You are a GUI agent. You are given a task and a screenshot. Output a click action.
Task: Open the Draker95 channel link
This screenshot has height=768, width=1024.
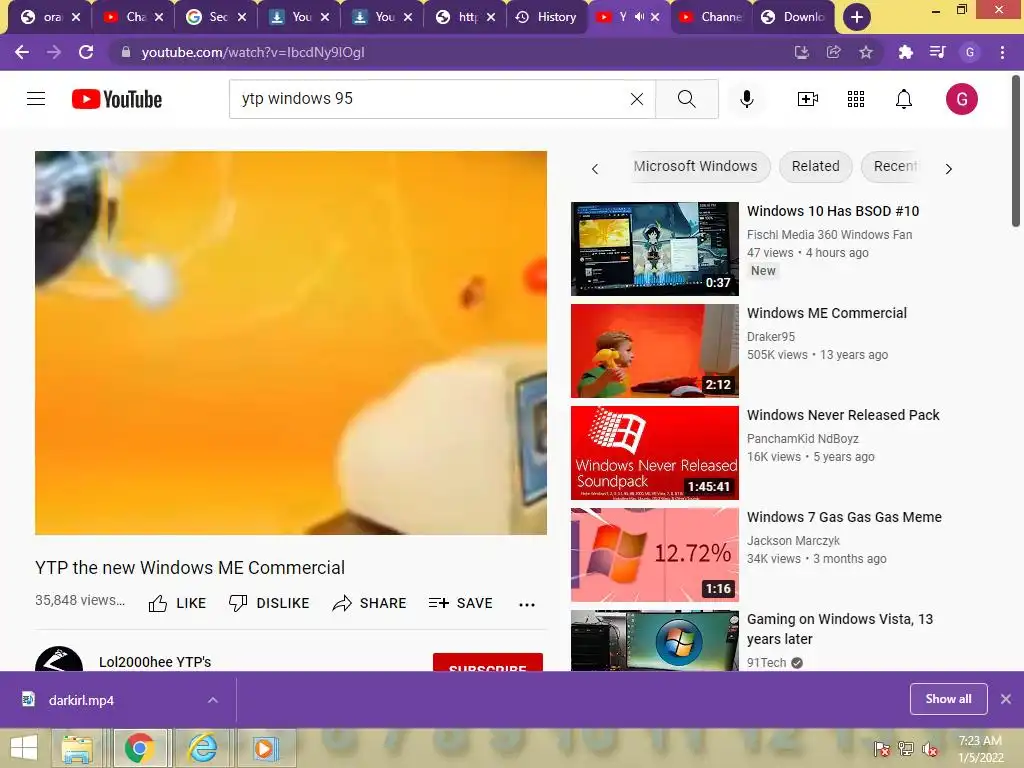click(771, 336)
